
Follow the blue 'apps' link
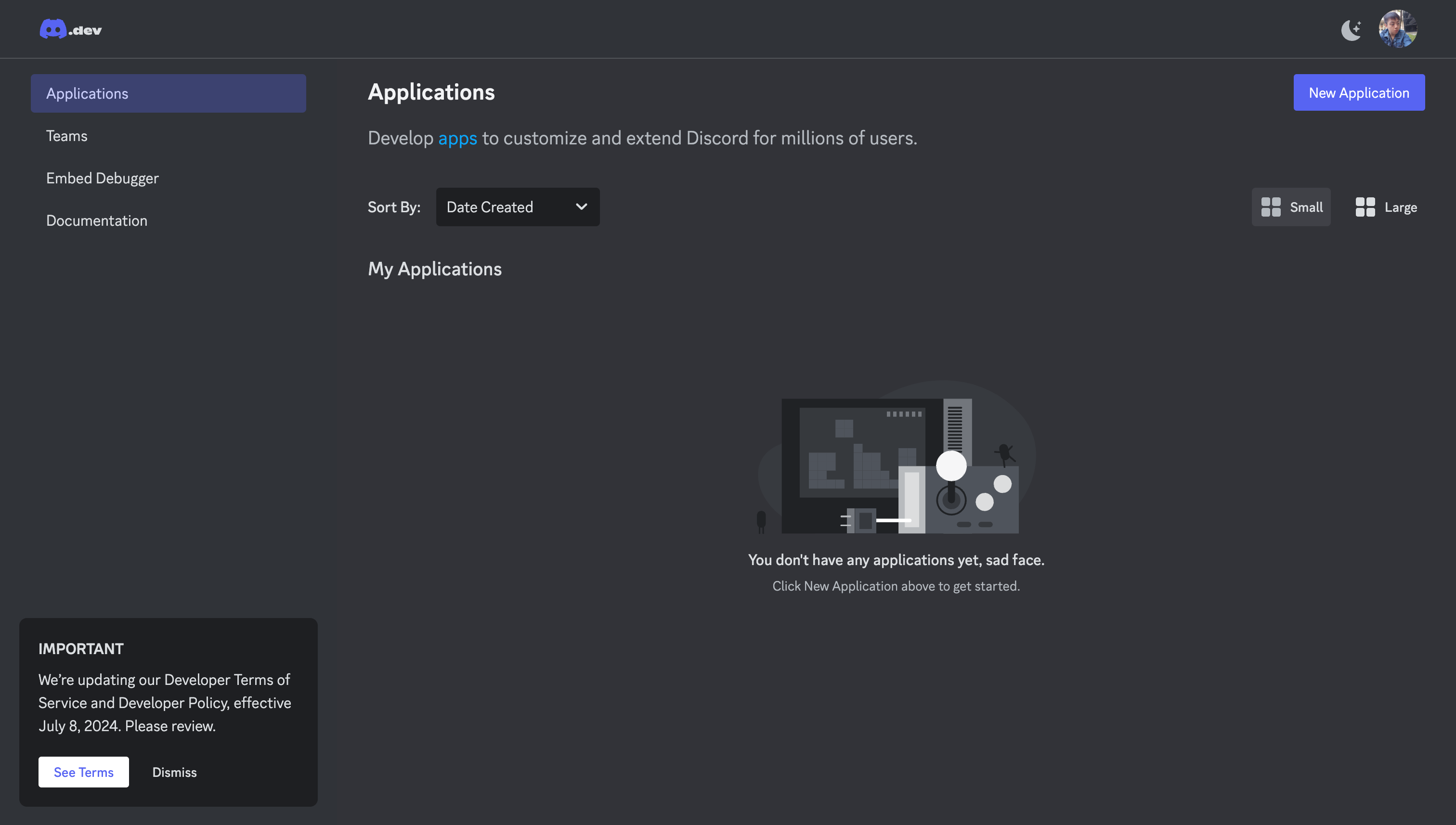pyautogui.click(x=457, y=138)
